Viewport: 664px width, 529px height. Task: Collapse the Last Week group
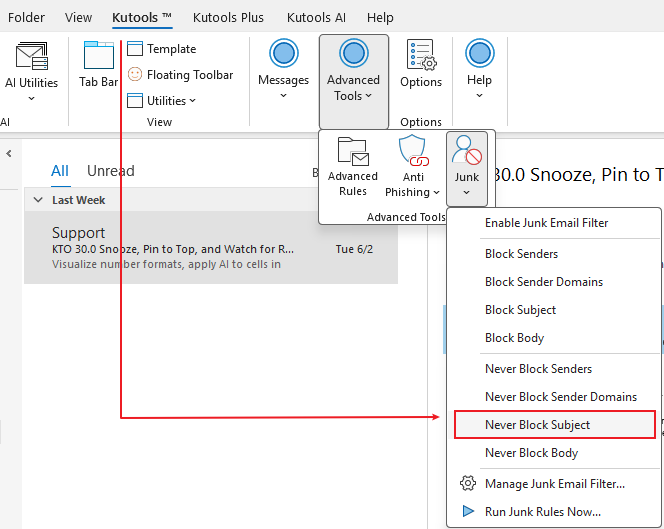click(x=38, y=200)
